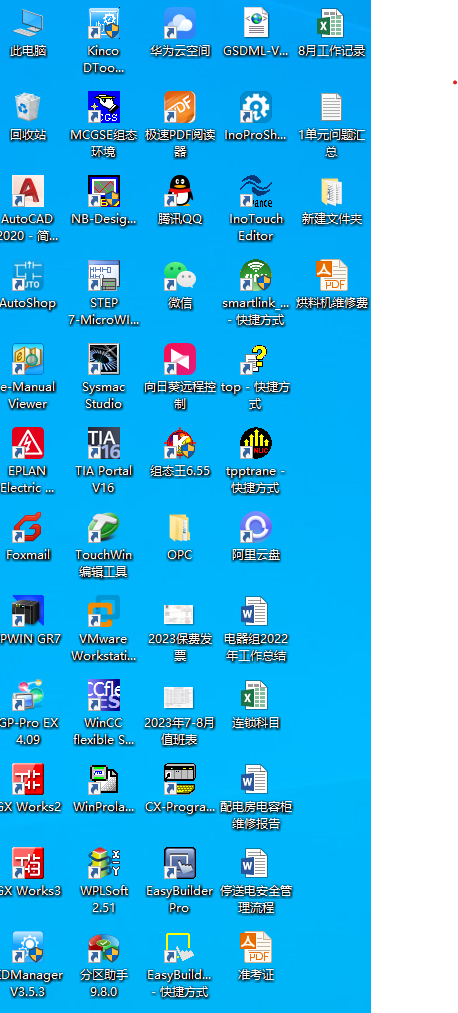The image size is (458, 1013).
Task: Select the 微信 WeChat icon
Action: tap(180, 276)
